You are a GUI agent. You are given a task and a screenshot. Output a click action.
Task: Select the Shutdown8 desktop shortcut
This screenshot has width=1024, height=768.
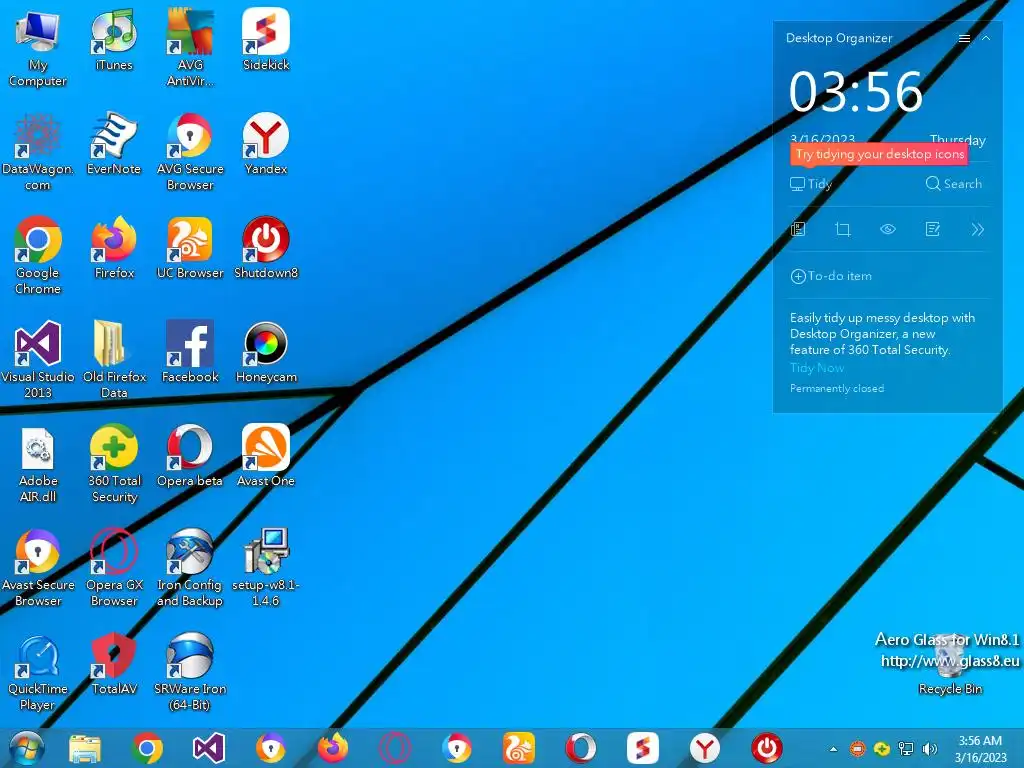pyautogui.click(x=266, y=248)
